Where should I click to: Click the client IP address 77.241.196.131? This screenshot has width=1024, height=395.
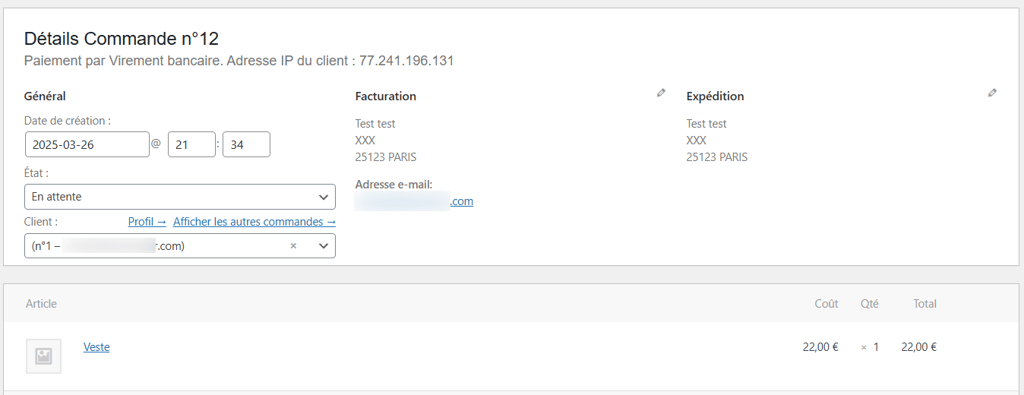pyautogui.click(x=407, y=61)
